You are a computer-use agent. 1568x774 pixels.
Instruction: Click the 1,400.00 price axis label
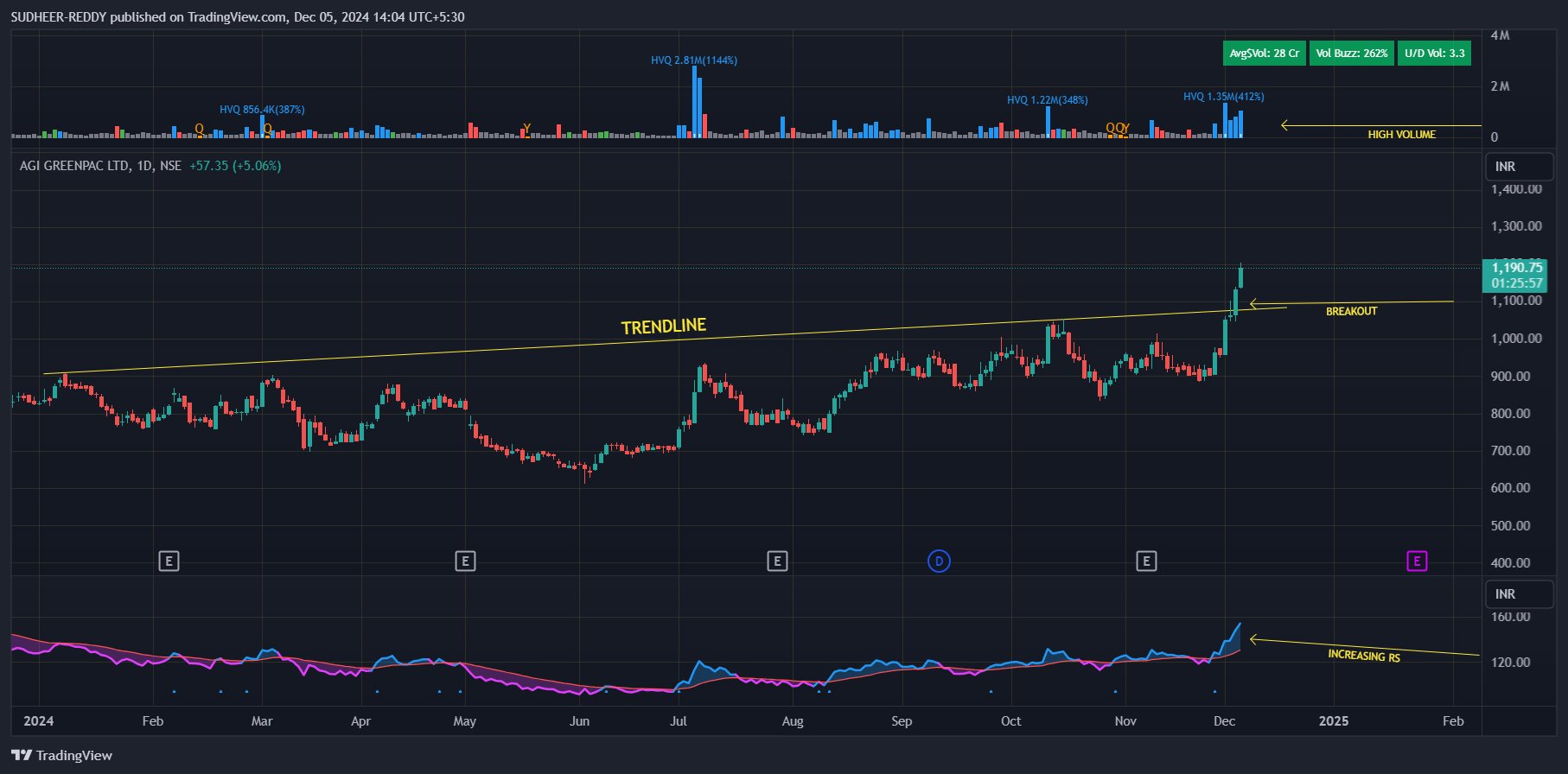[x=1516, y=189]
